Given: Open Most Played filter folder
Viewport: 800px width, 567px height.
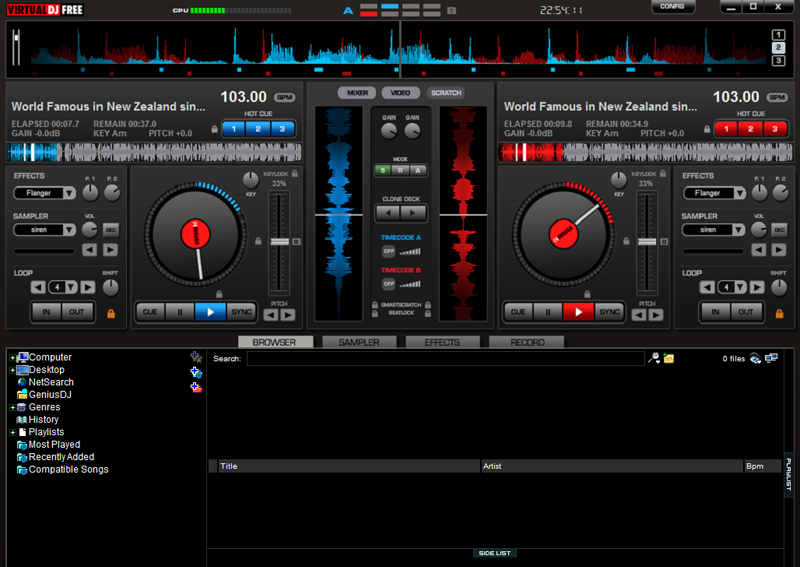Looking at the screenshot, I should 48,445.
